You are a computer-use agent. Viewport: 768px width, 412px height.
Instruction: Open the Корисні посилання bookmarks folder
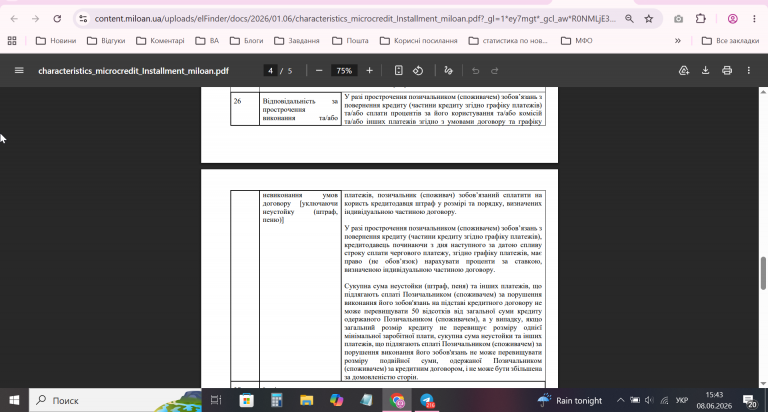[419, 41]
